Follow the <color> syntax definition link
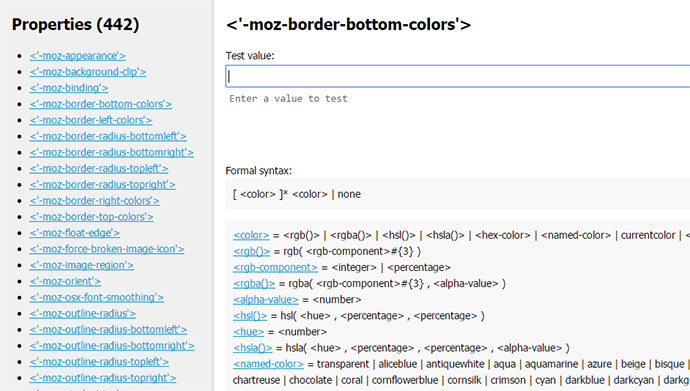This screenshot has height=391, width=690. (251, 235)
